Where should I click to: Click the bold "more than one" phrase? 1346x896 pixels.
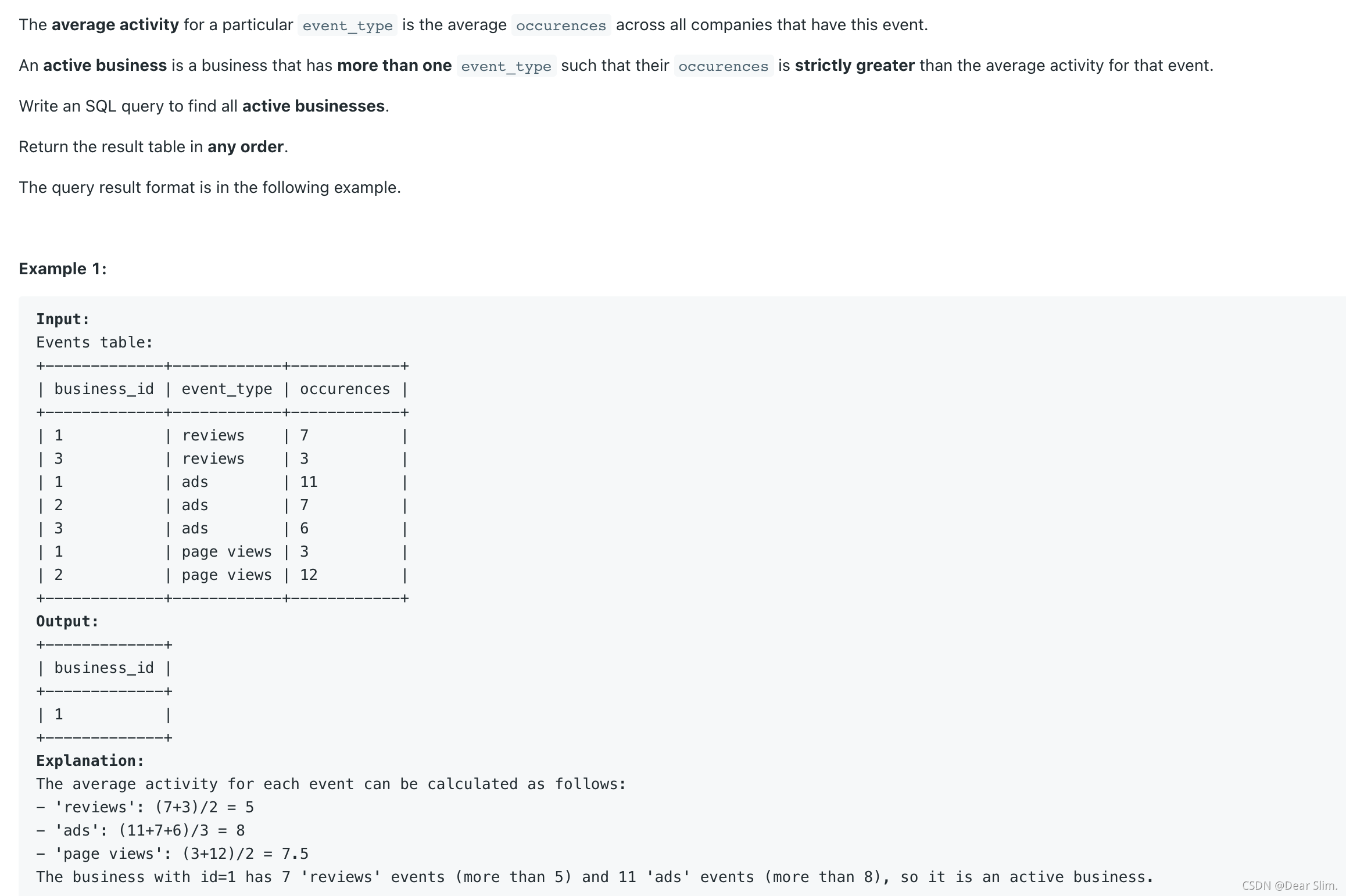pos(394,66)
